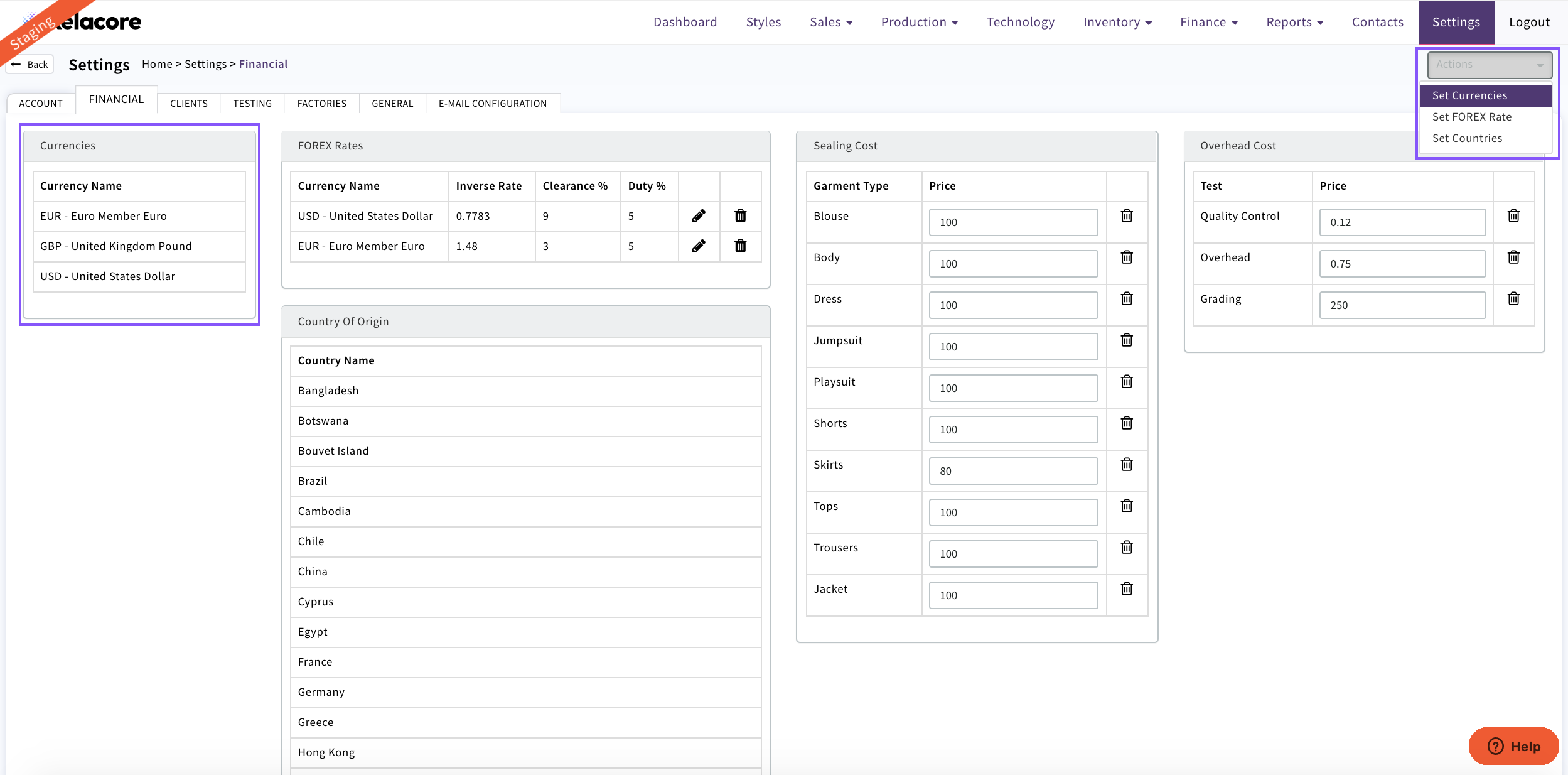Image resolution: width=1568 pixels, height=775 pixels.
Task: Select Set Countries option
Action: pyautogui.click(x=1467, y=138)
